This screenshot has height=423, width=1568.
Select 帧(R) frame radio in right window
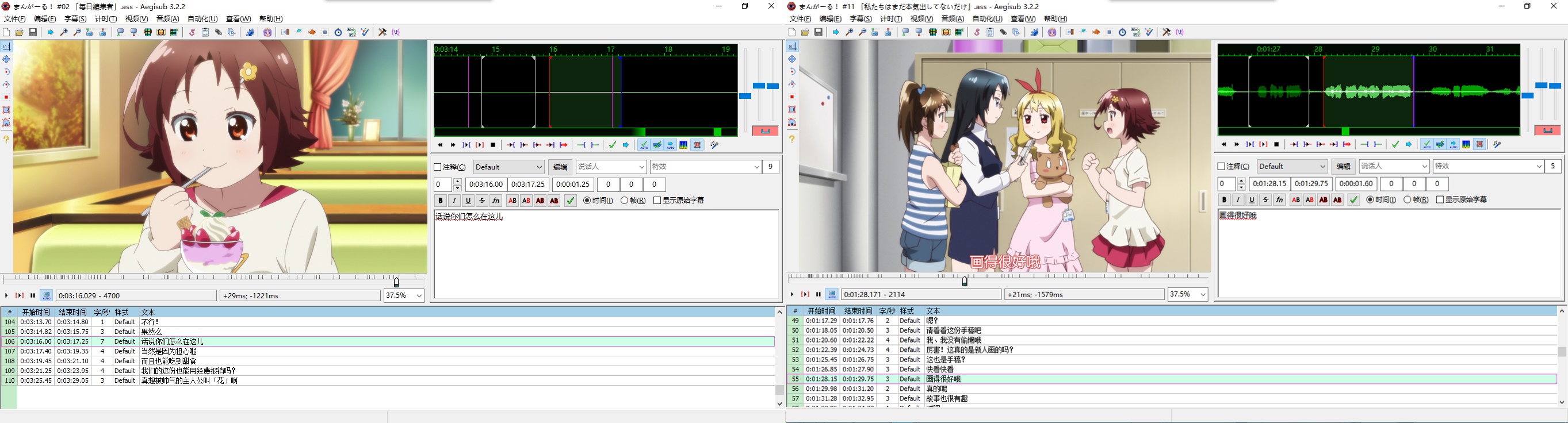coord(1408,200)
